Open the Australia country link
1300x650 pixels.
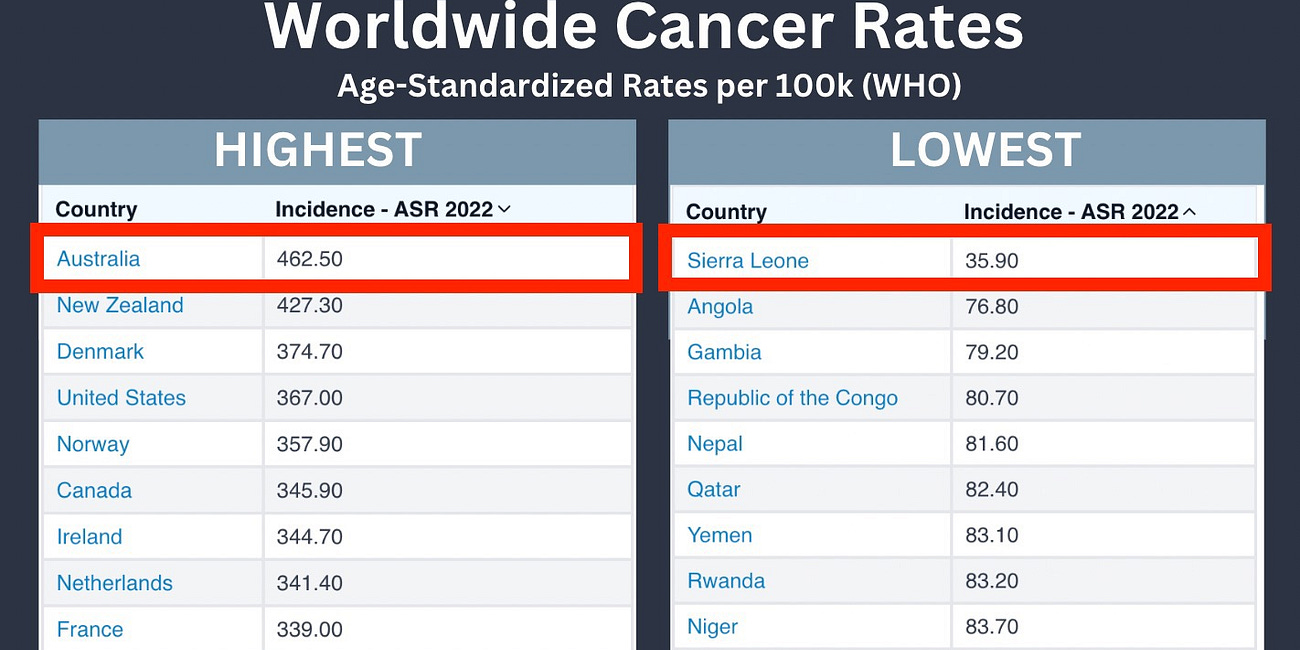tap(98, 258)
